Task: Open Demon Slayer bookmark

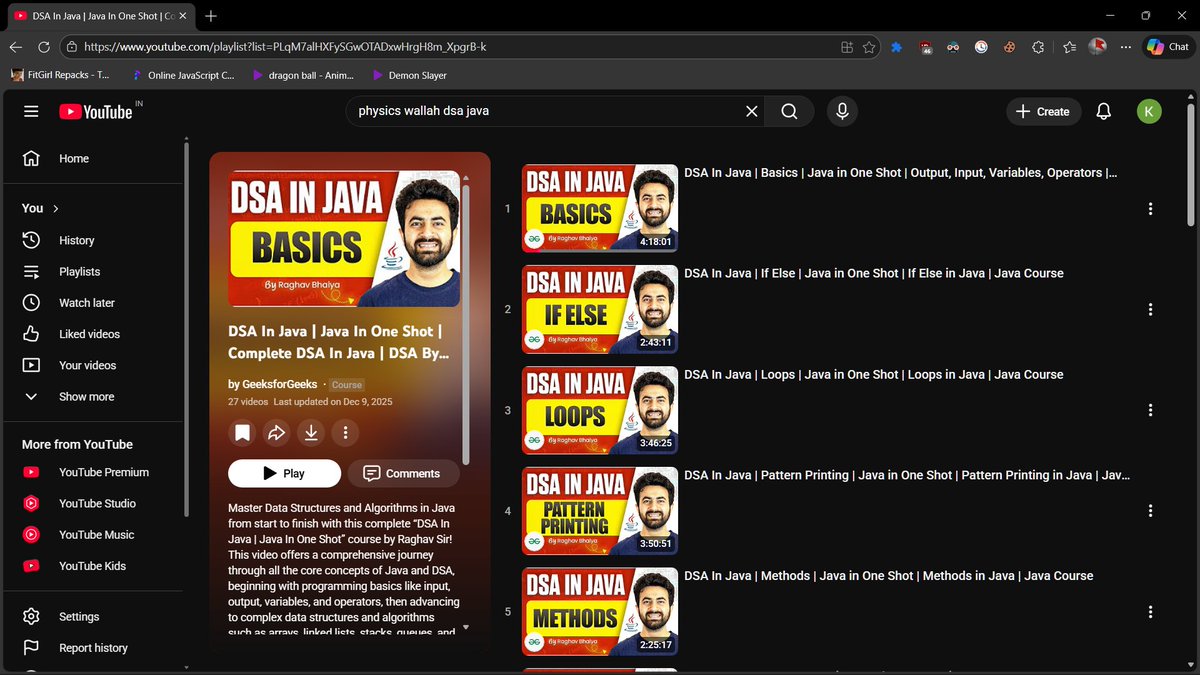Action: pos(409,75)
